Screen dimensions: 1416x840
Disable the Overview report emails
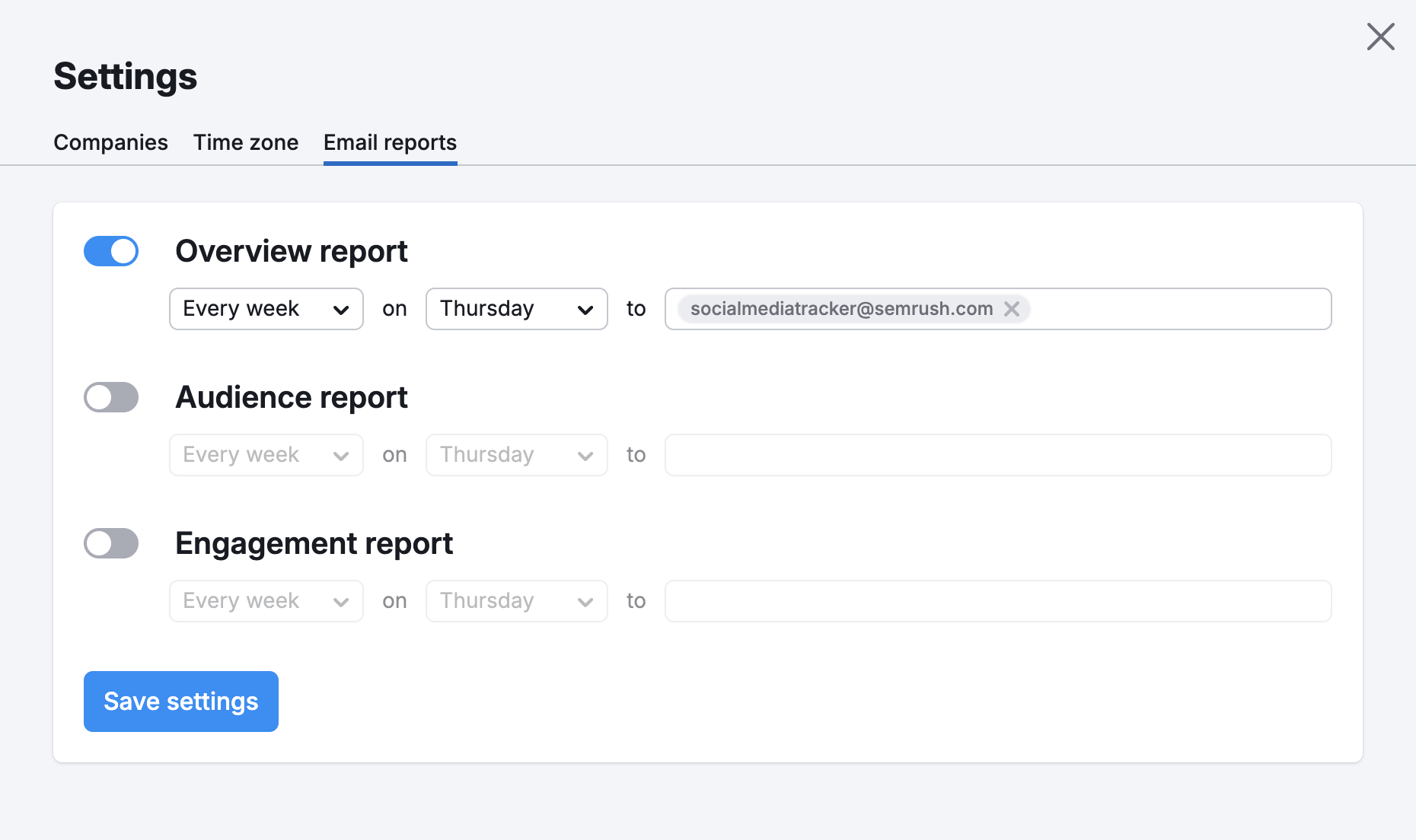click(111, 250)
